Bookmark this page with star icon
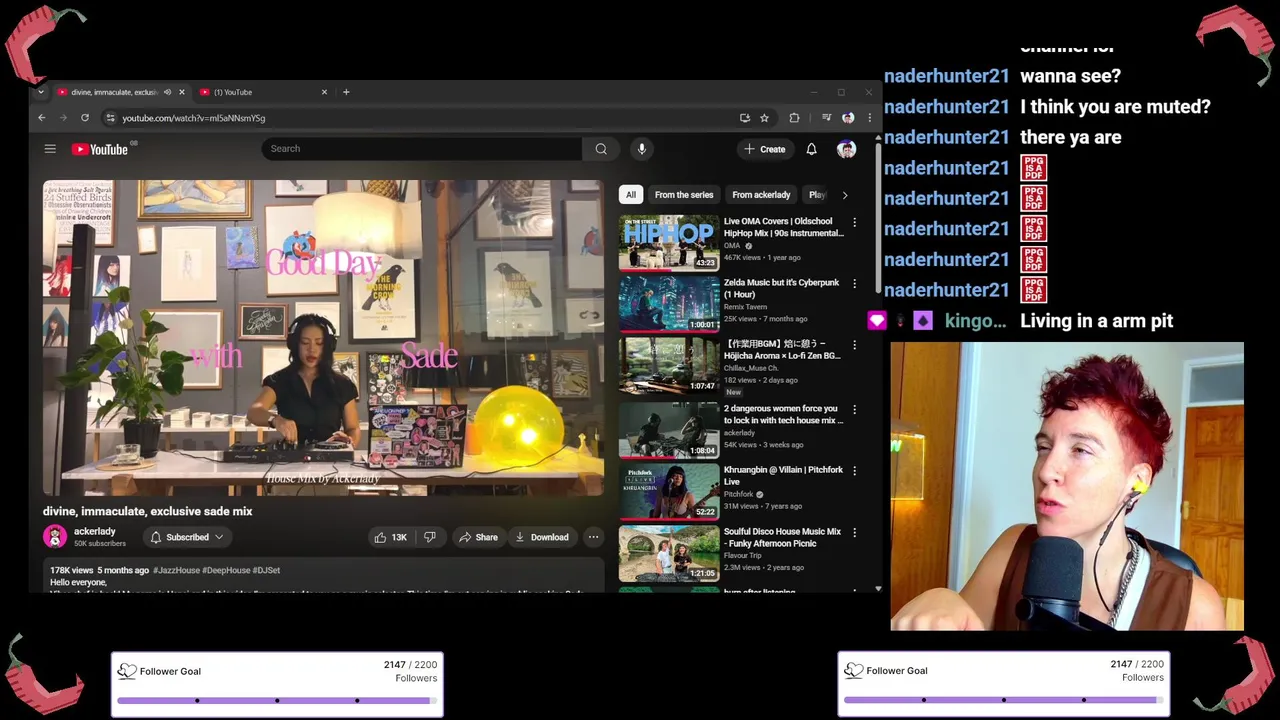Image resolution: width=1280 pixels, height=720 pixels. click(764, 118)
